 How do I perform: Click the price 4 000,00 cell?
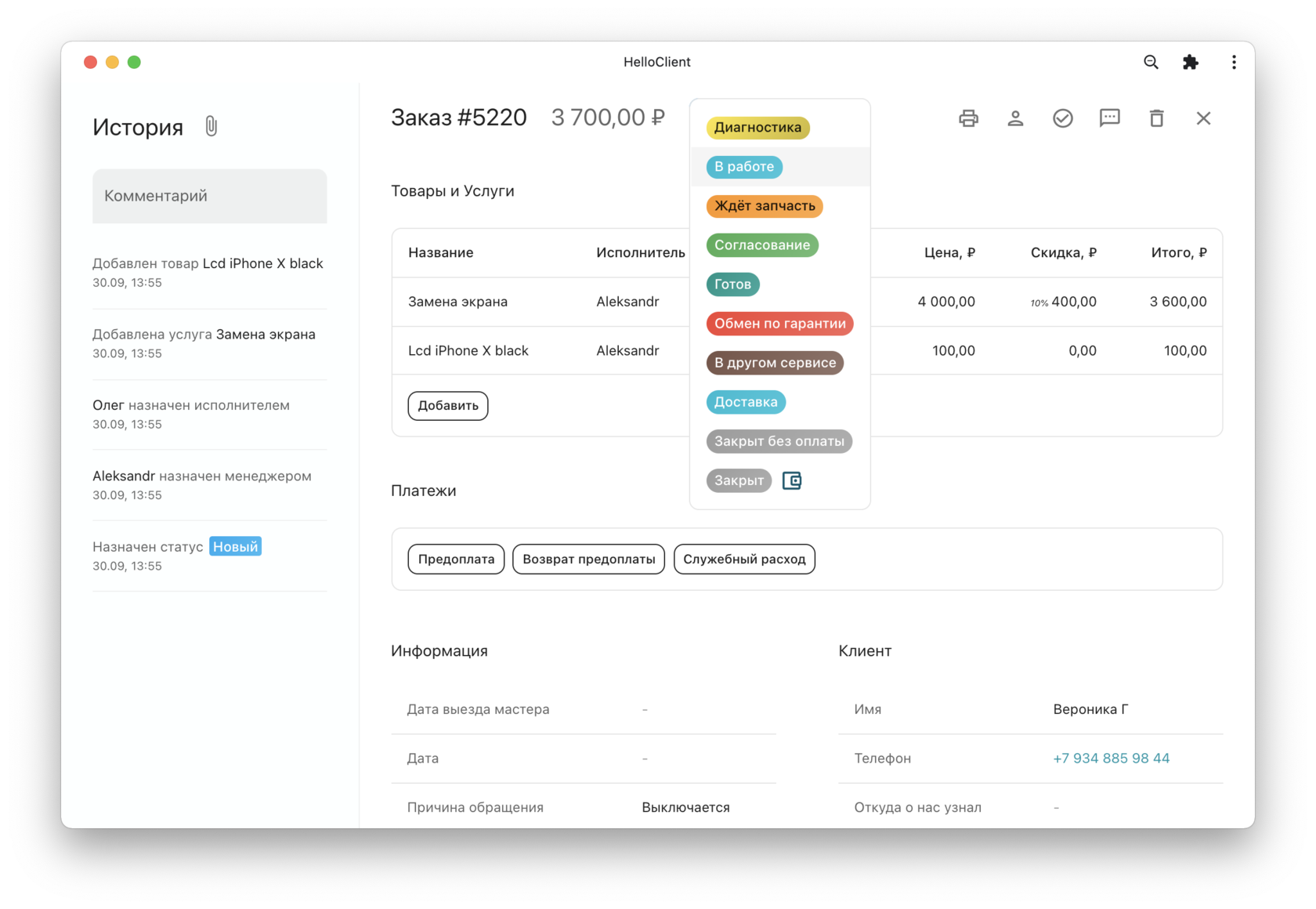click(946, 302)
